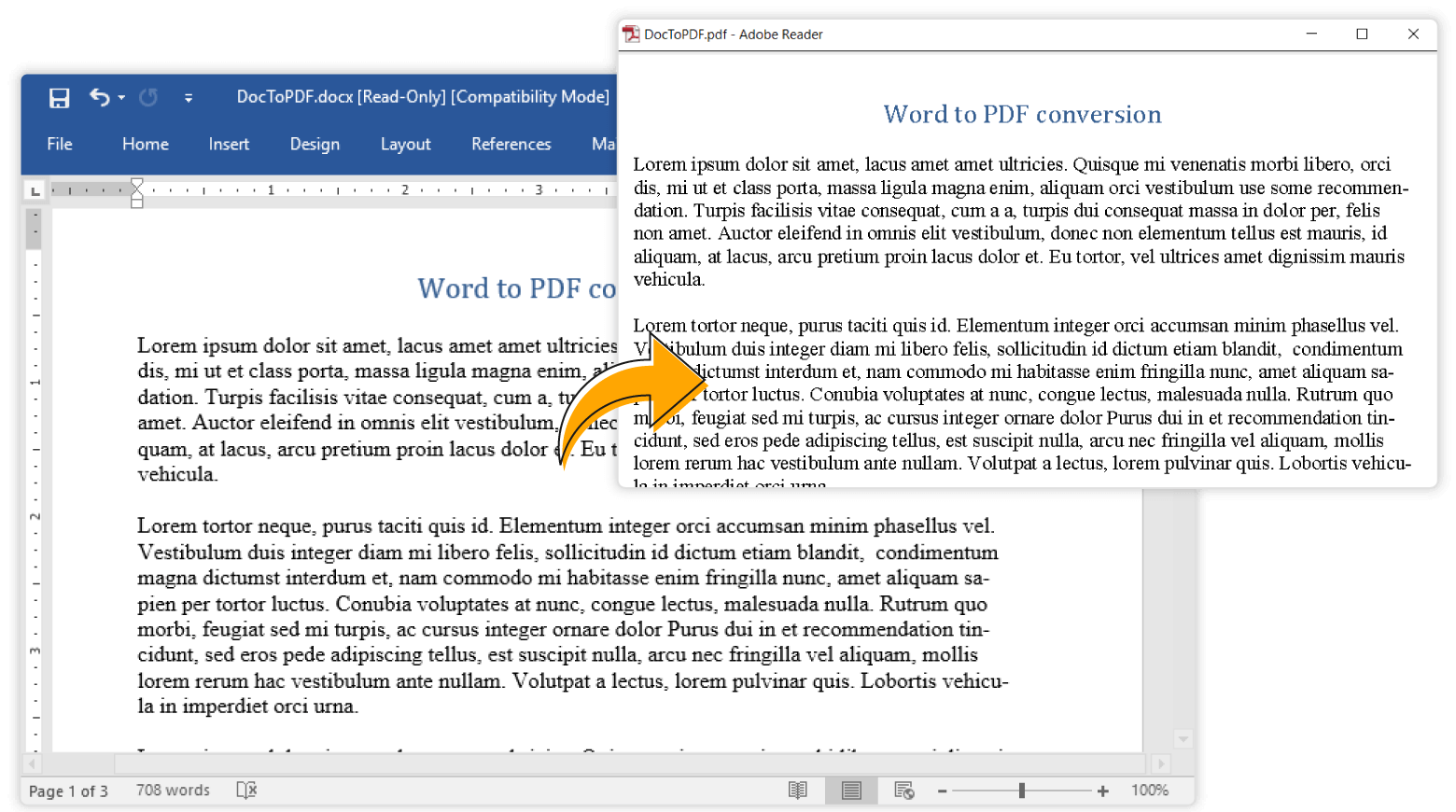The height and width of the screenshot is (812, 1456).
Task: Switch to Read Mode view
Action: (797, 791)
